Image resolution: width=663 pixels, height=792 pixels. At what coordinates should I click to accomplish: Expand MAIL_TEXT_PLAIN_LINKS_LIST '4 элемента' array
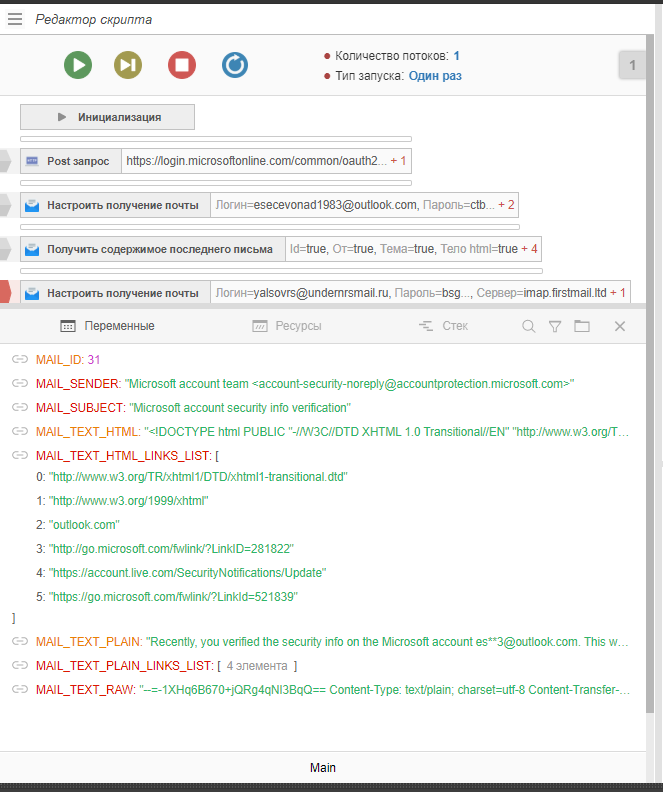click(257, 666)
